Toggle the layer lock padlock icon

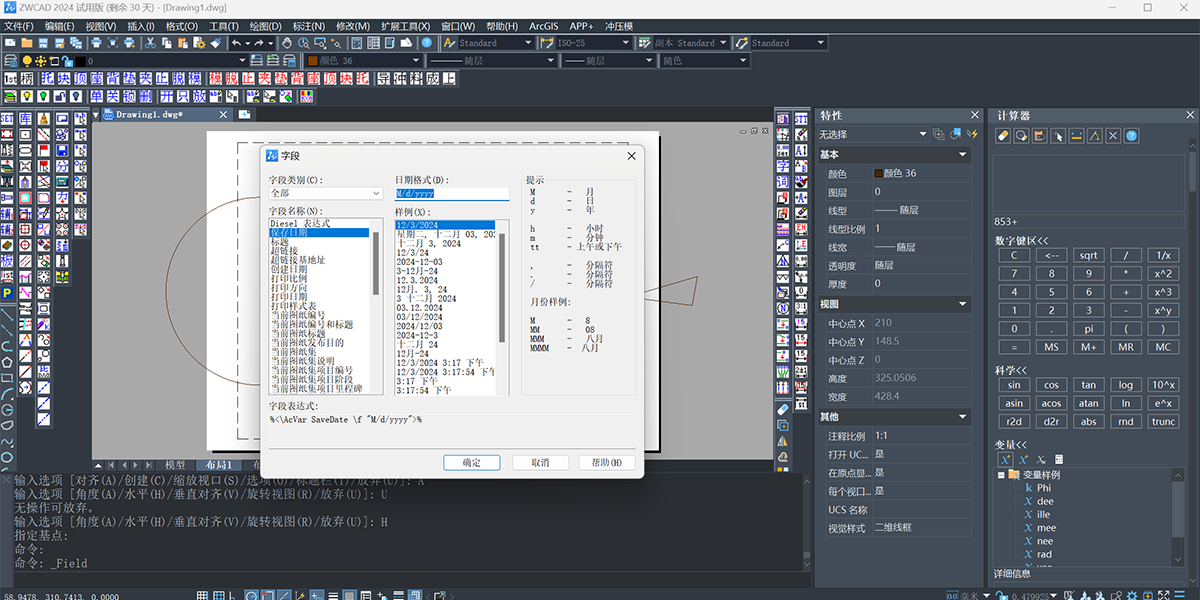[68, 61]
